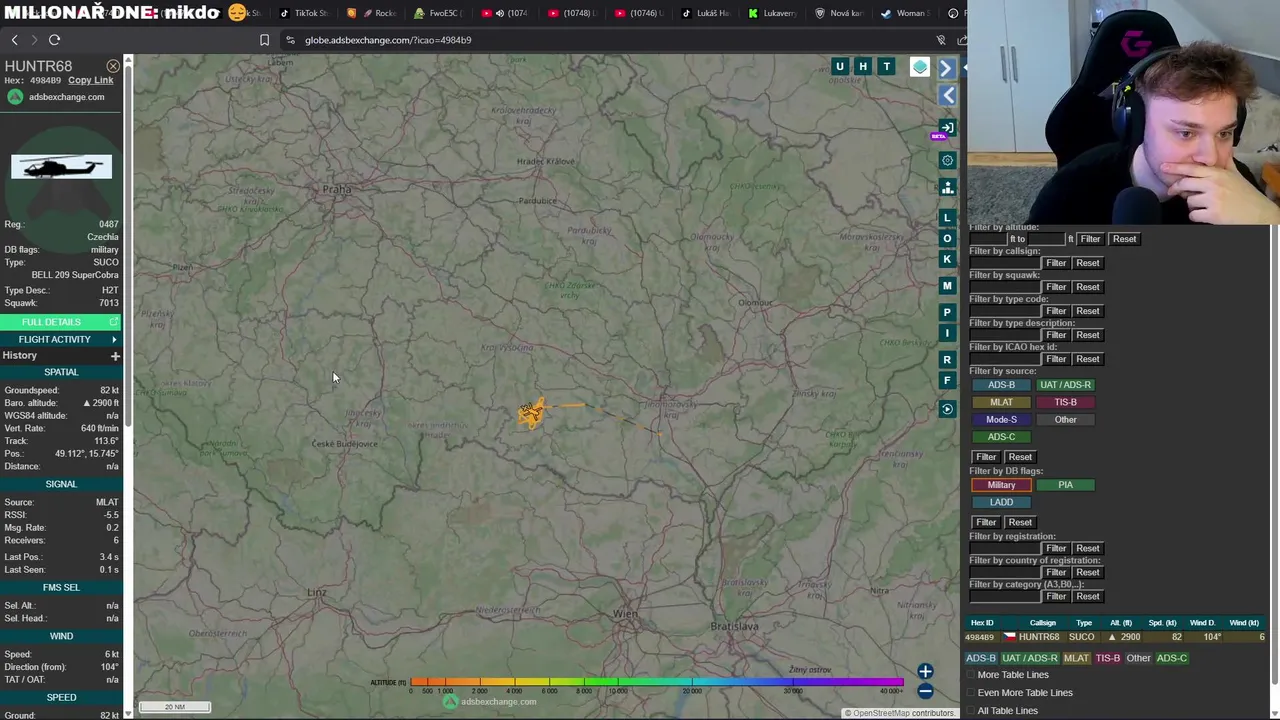Toggle the R map button

click(947, 360)
